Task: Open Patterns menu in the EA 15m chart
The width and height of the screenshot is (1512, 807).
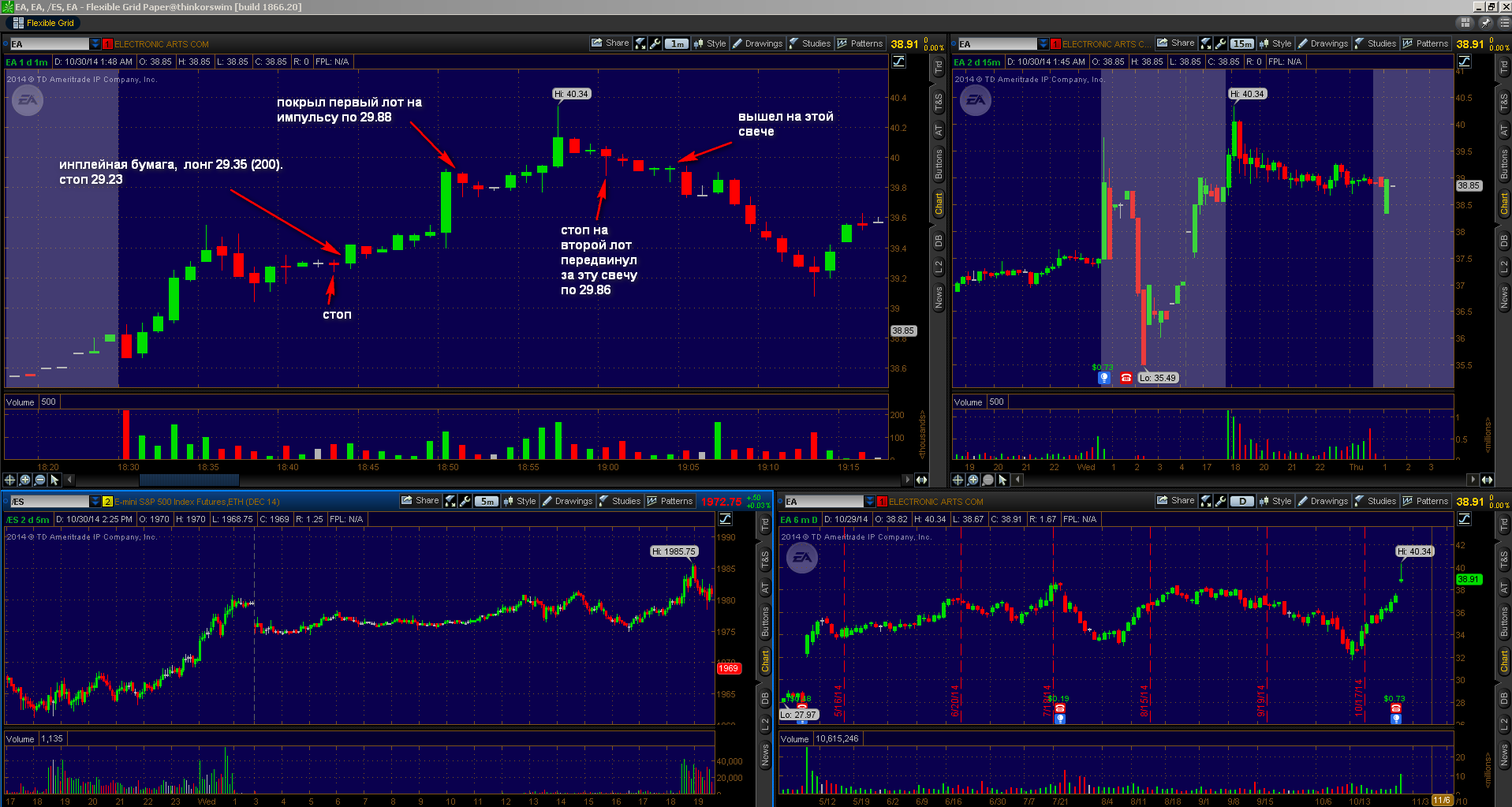Action: point(1425,43)
